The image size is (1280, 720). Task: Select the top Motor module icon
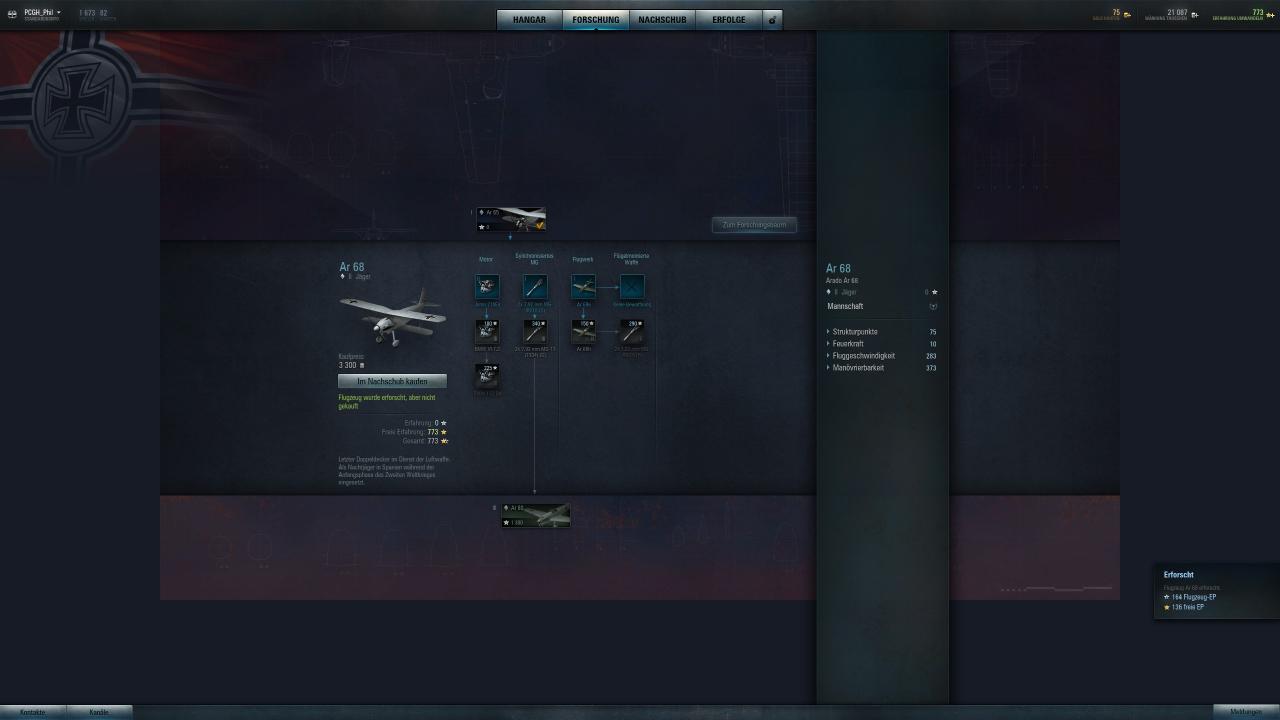(x=487, y=287)
